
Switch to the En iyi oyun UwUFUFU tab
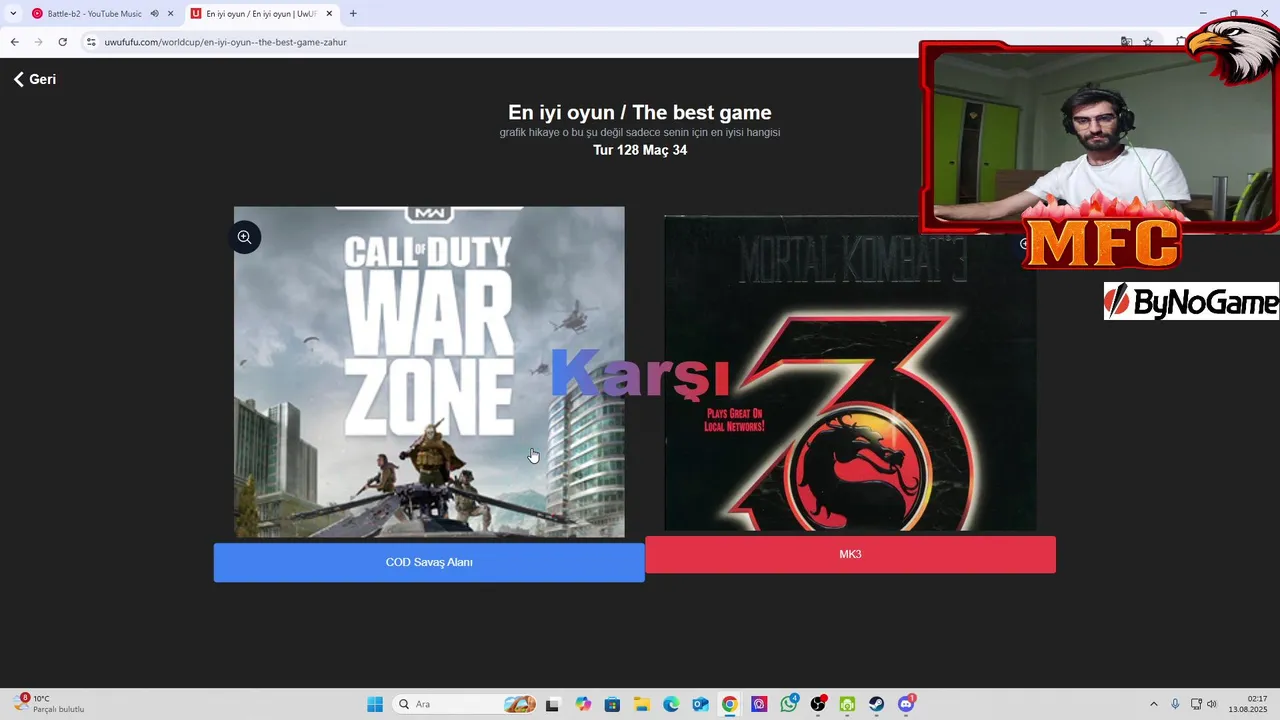(261, 14)
